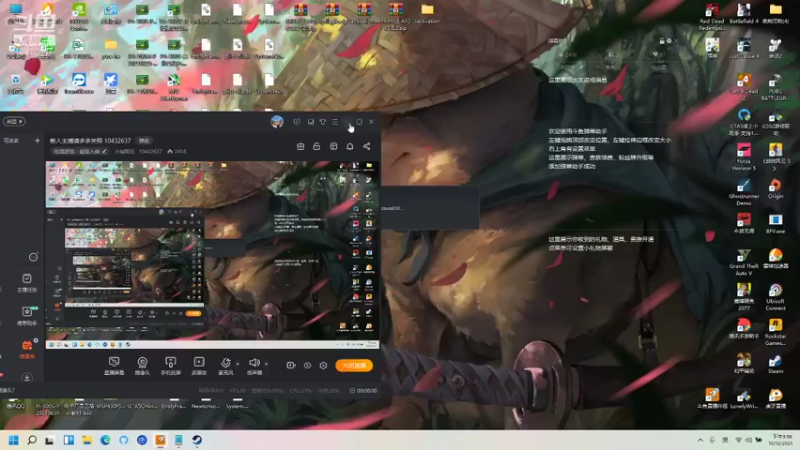
Task: Open Origin desktop shortcut
Action: (775, 189)
